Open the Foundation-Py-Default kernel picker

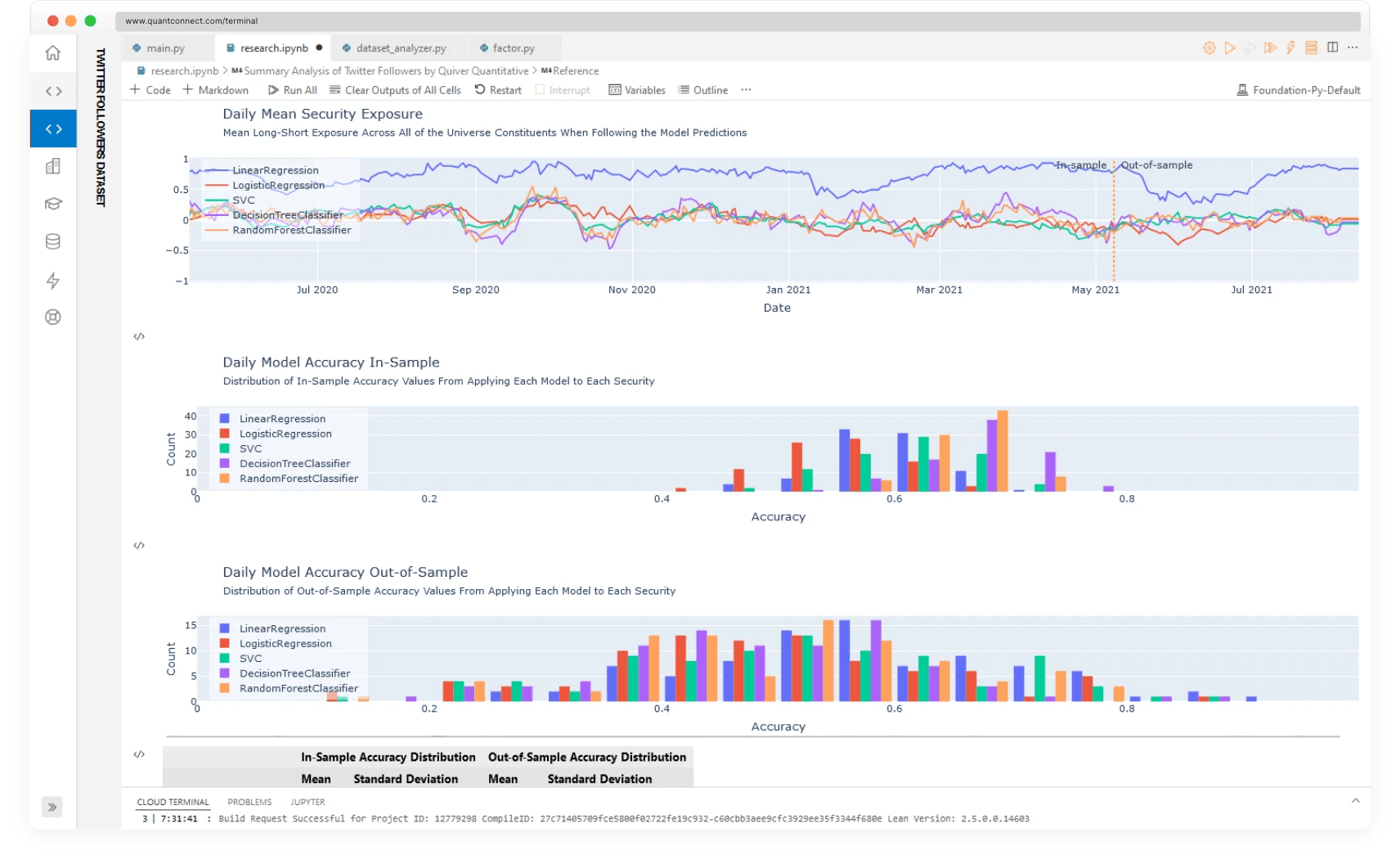click(1299, 90)
